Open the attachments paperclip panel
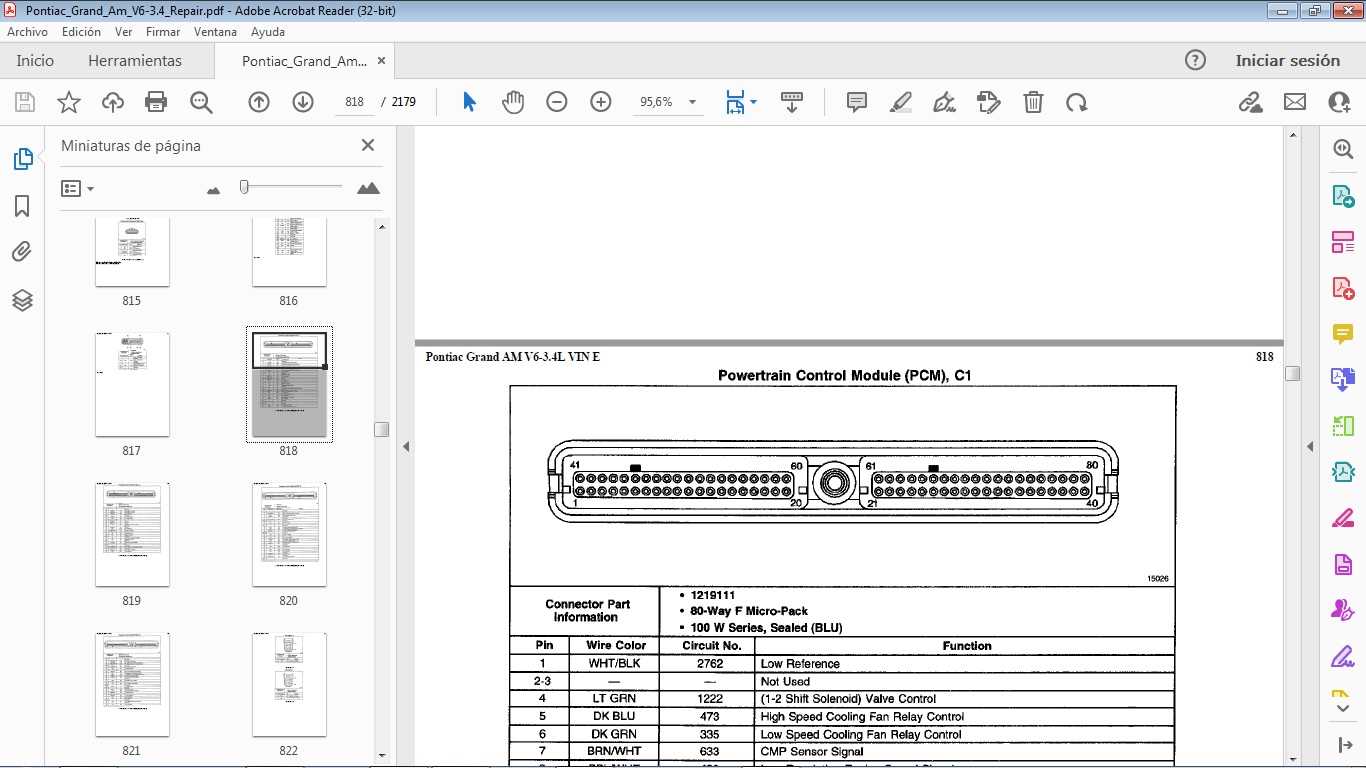Viewport: 1366px width, 768px height. point(22,252)
